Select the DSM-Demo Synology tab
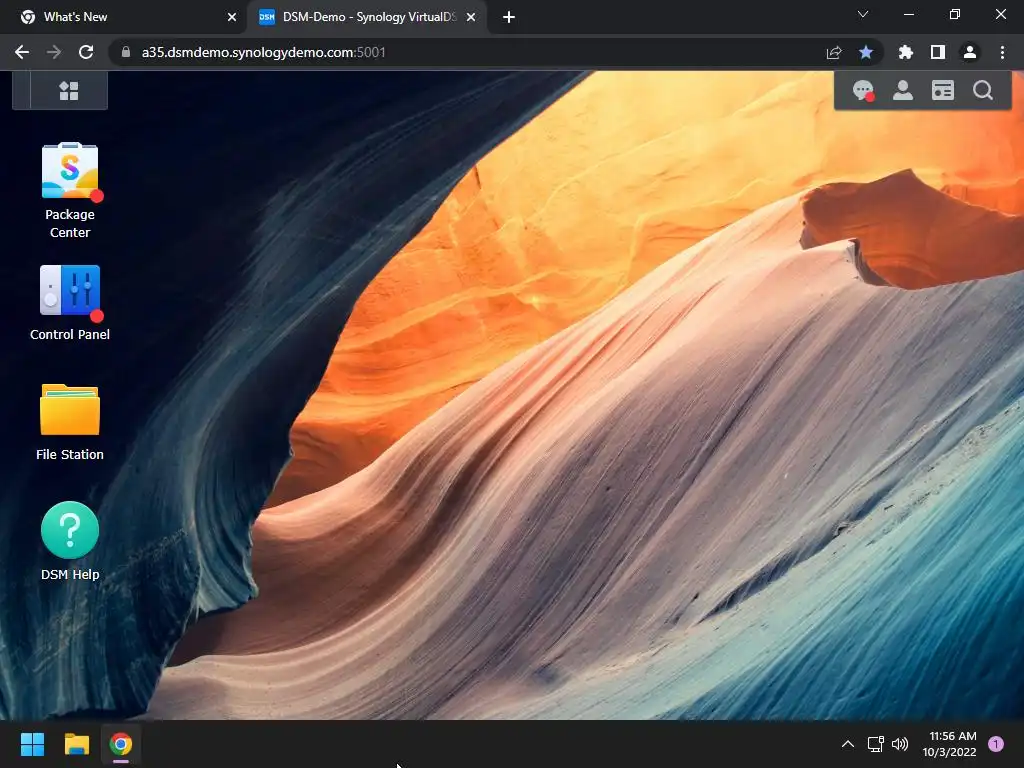1024x768 pixels. [x=369, y=17]
